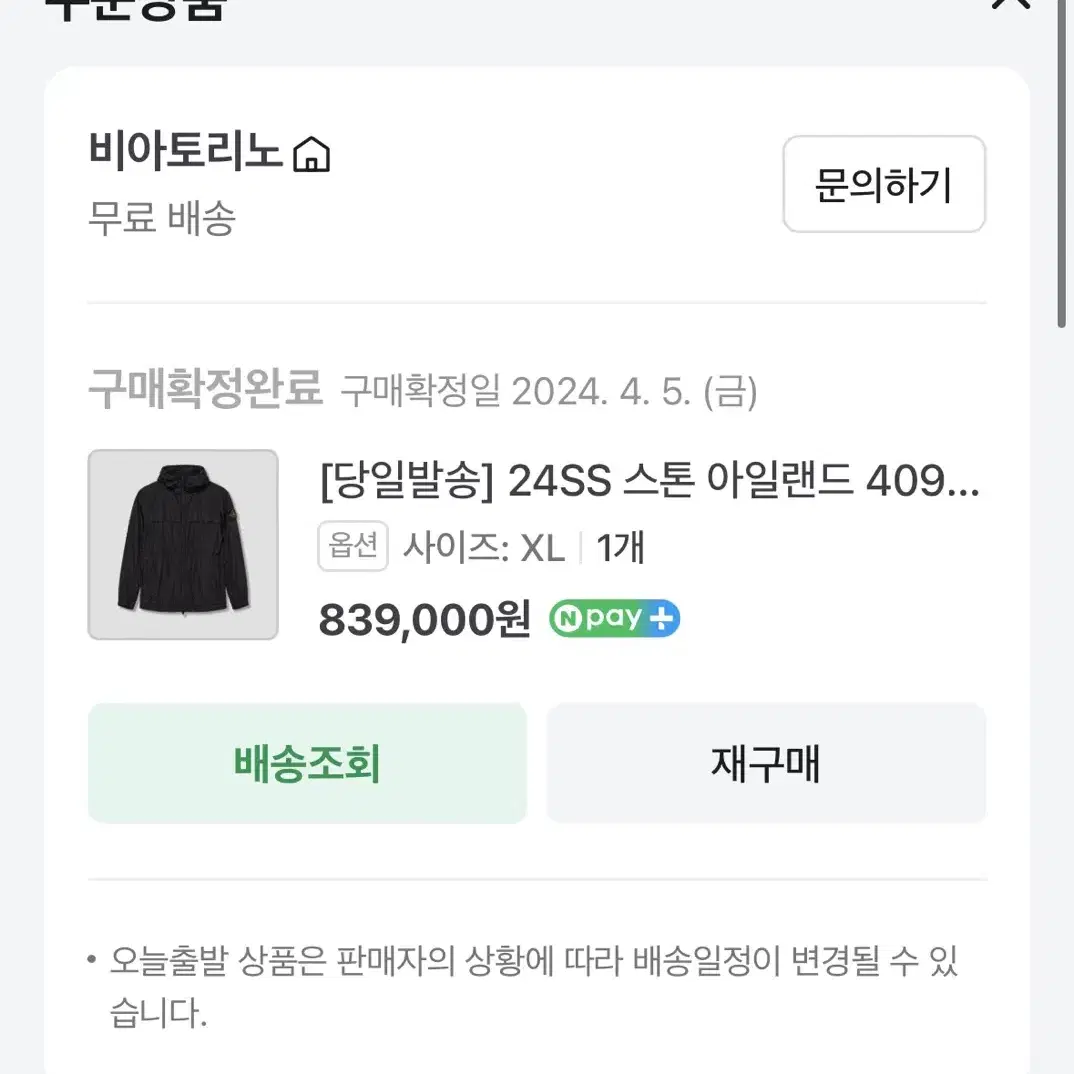
Task: Check delivery with the 배송조회 button
Action: pyautogui.click(x=307, y=763)
